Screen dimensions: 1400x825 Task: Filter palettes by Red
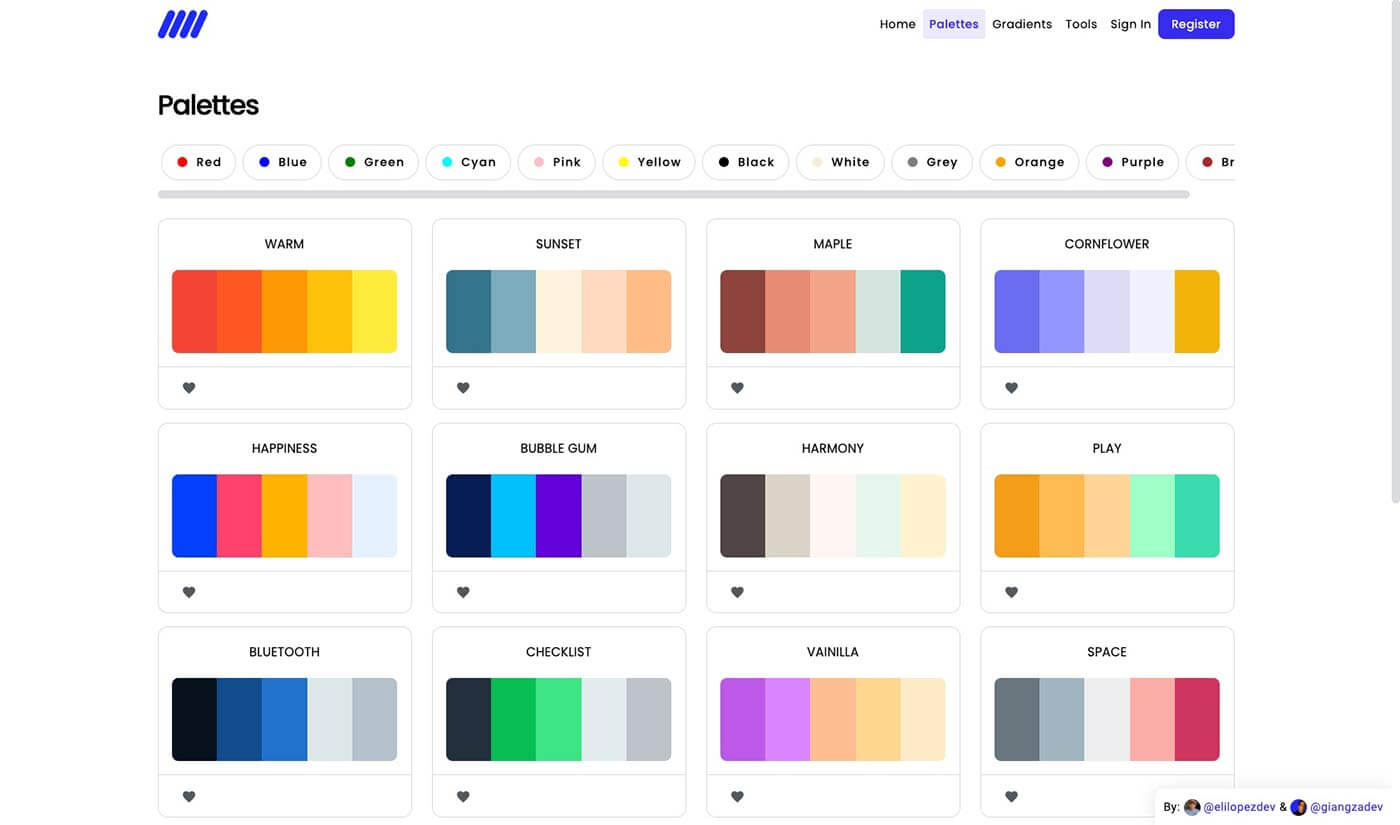tap(199, 162)
